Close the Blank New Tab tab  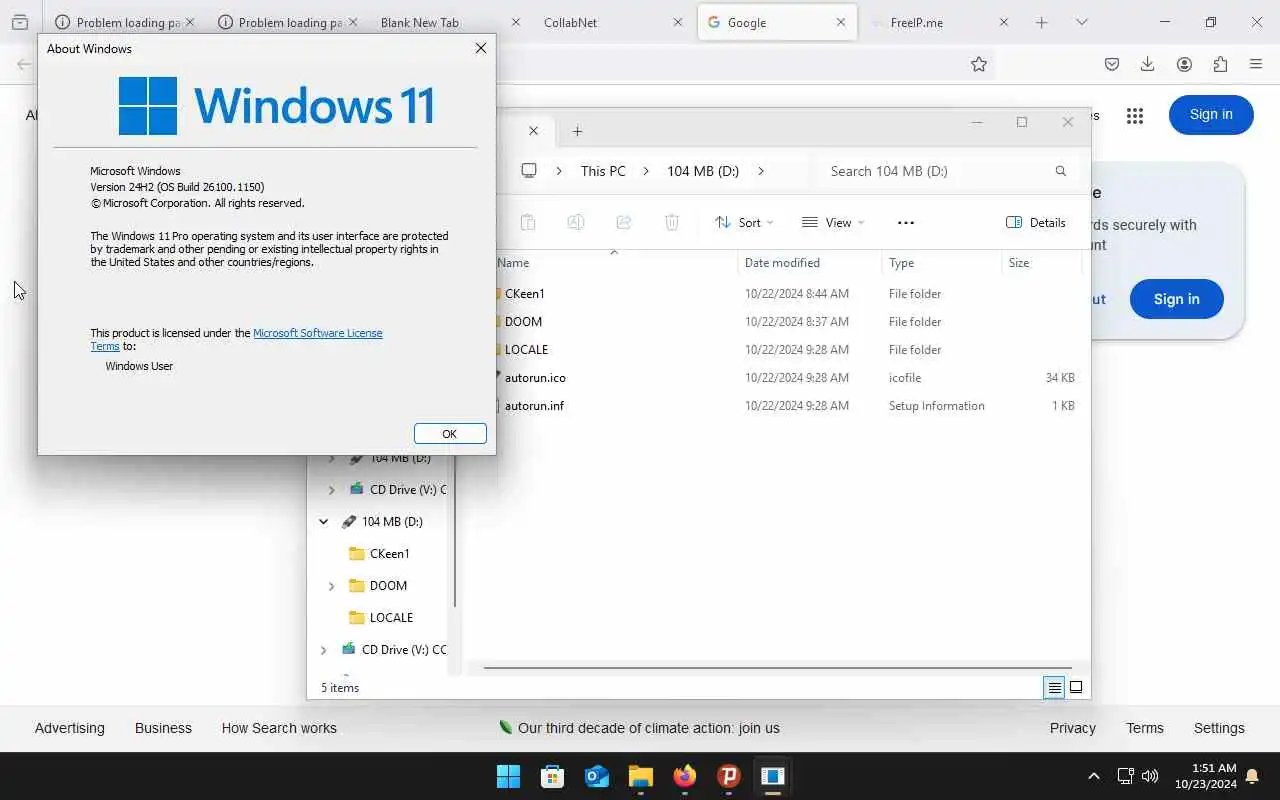coord(516,22)
